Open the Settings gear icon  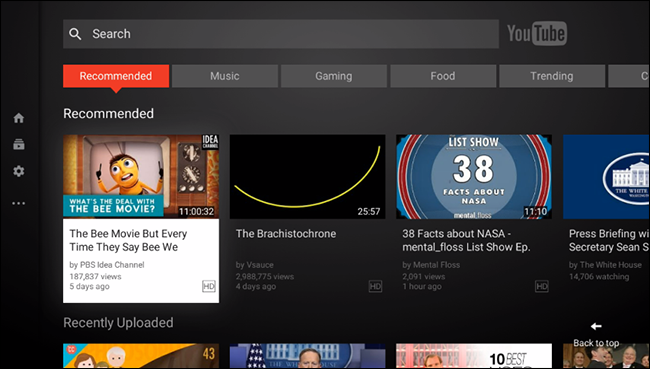click(19, 171)
